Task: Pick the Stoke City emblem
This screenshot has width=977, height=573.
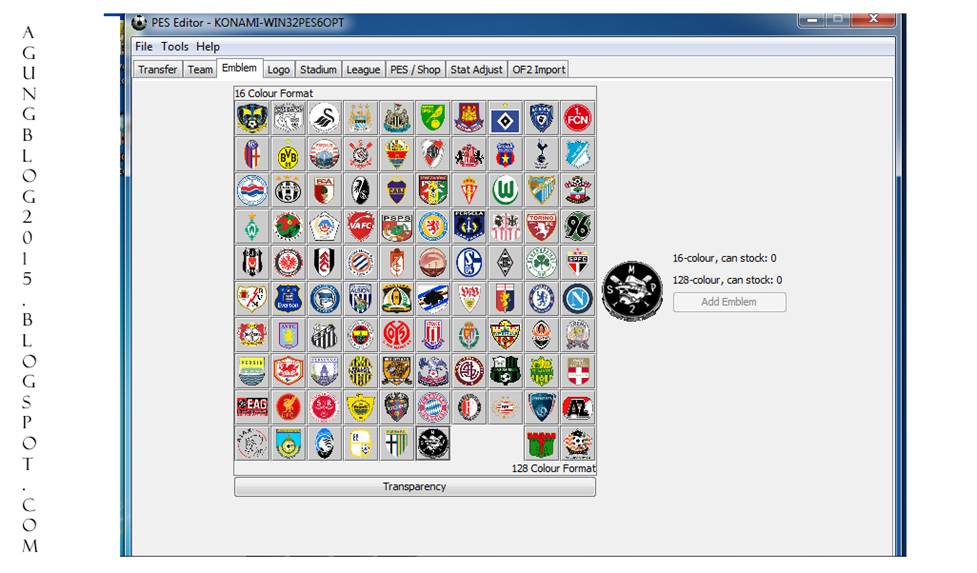Action: [433, 334]
